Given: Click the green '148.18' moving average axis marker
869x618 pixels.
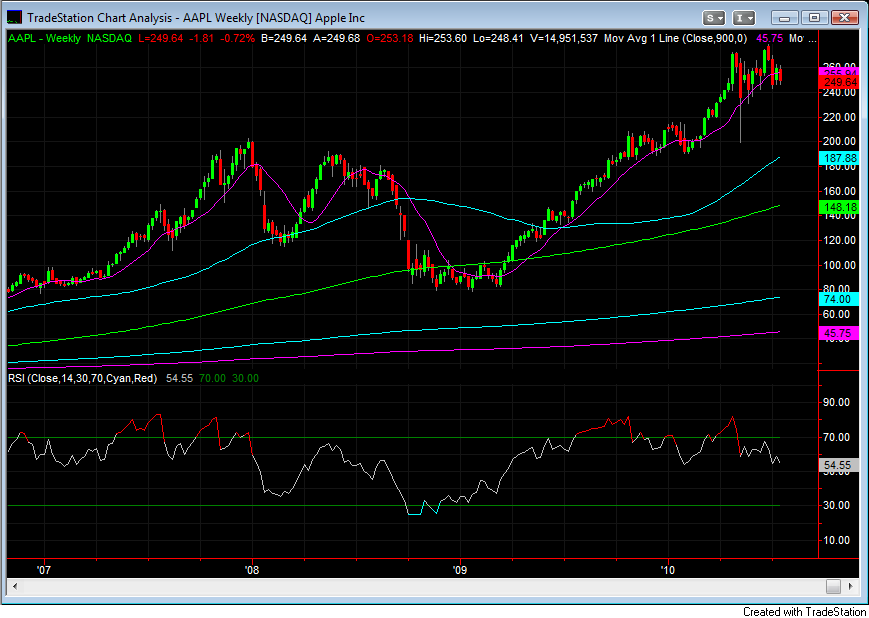Looking at the screenshot, I should (x=839, y=207).
